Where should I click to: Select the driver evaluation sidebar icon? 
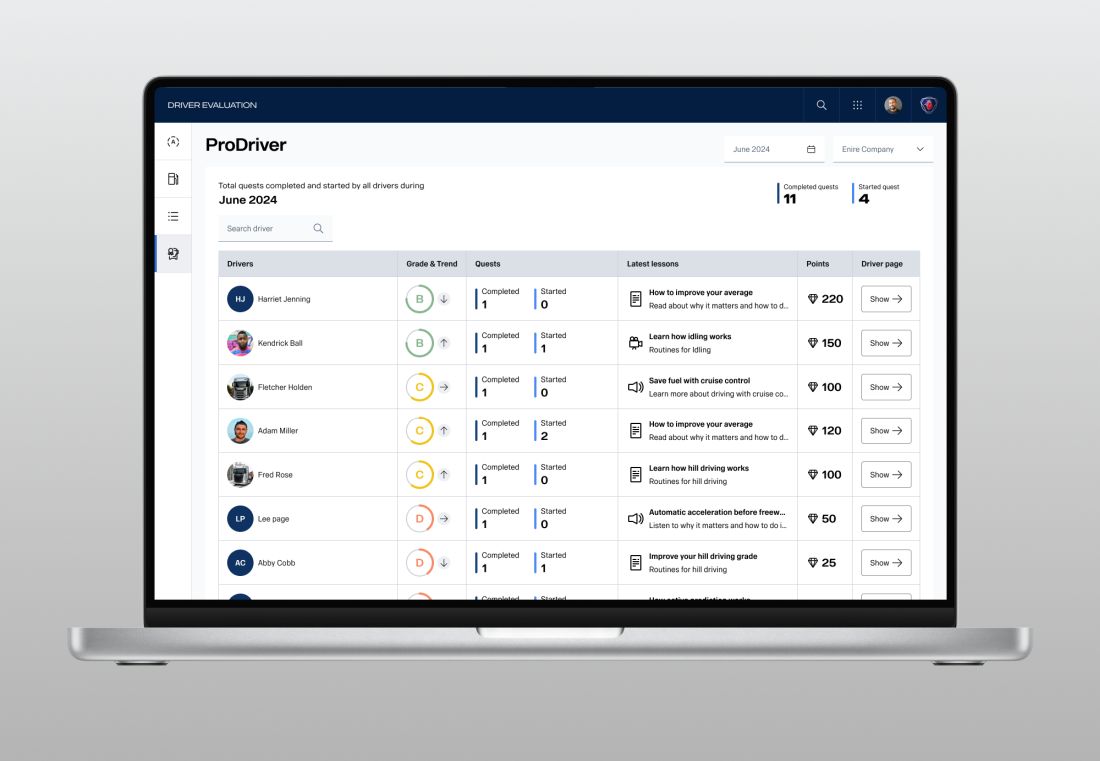pos(173,253)
